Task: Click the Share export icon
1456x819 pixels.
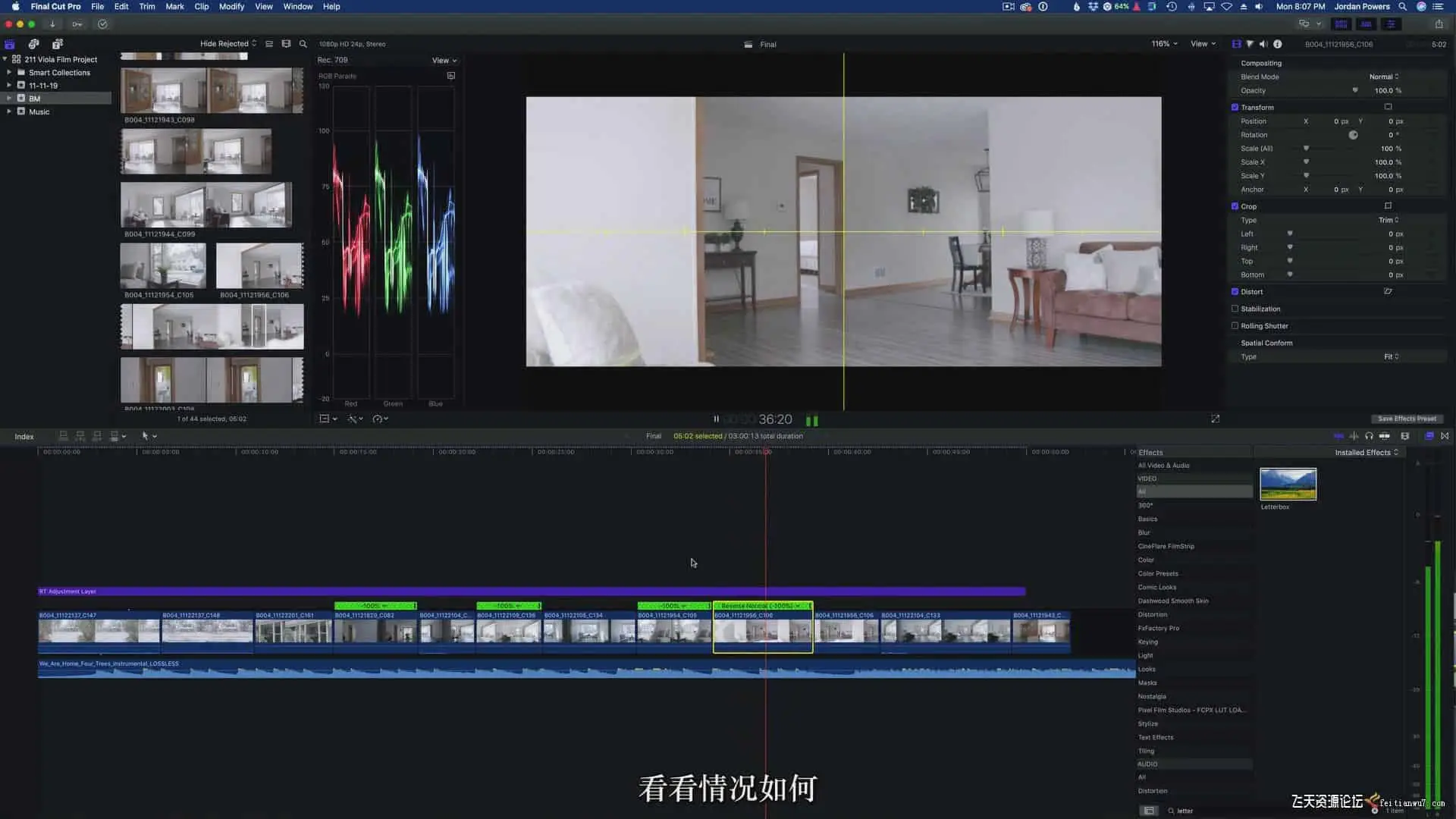Action: point(1439,24)
